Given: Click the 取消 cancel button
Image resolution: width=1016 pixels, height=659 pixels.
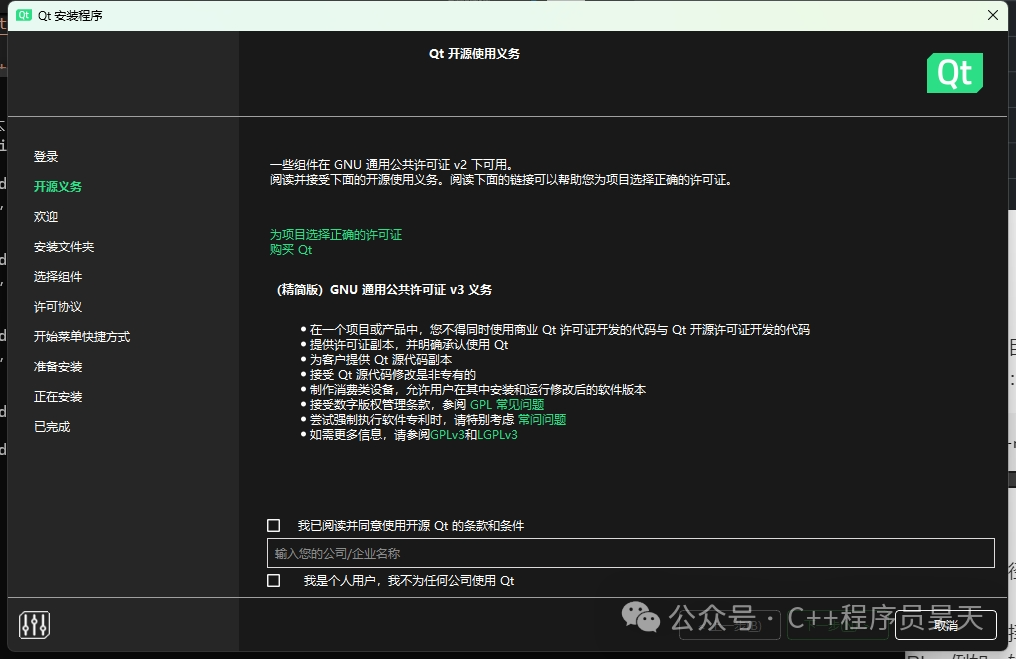Looking at the screenshot, I should click(x=945, y=625).
